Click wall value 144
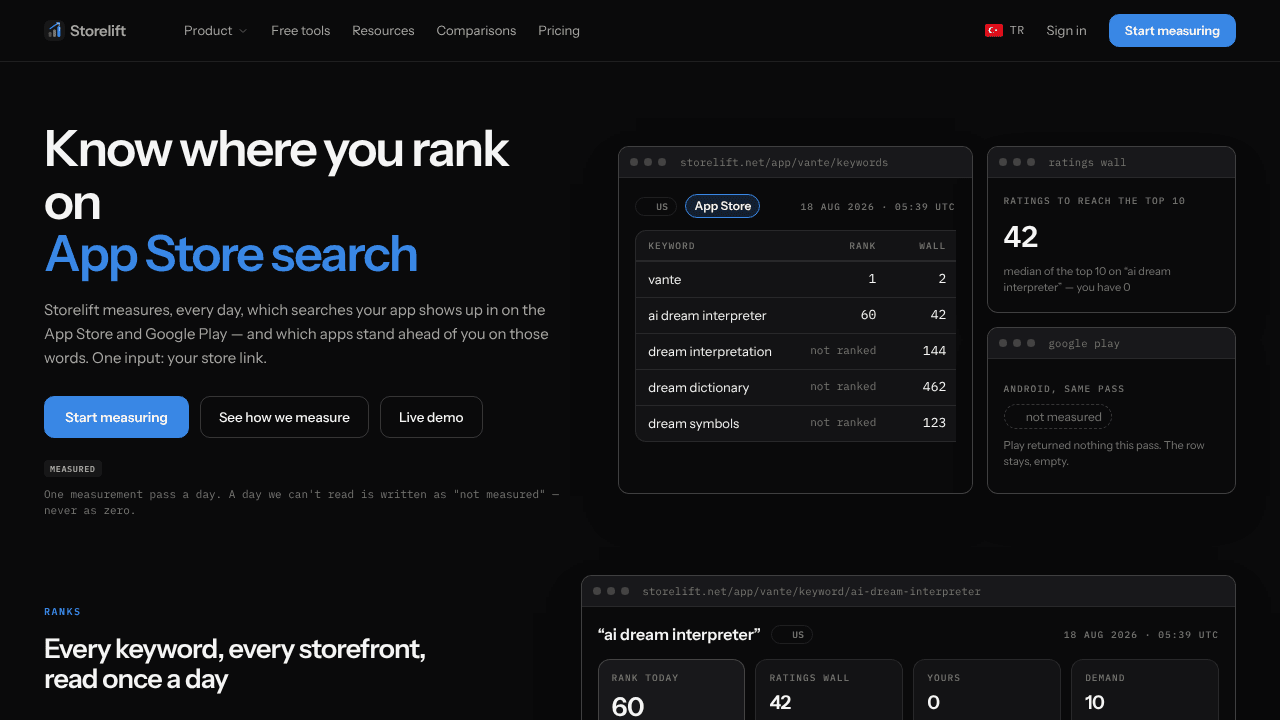This screenshot has width=1280, height=720. [x=935, y=351]
